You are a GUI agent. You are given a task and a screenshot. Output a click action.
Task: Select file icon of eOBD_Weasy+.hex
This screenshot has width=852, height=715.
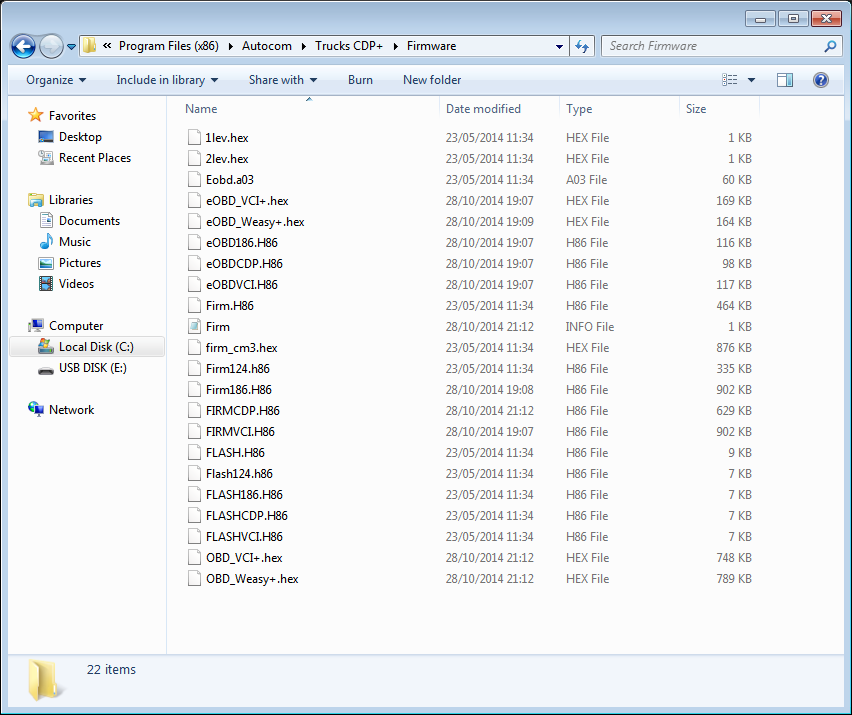[x=194, y=222]
